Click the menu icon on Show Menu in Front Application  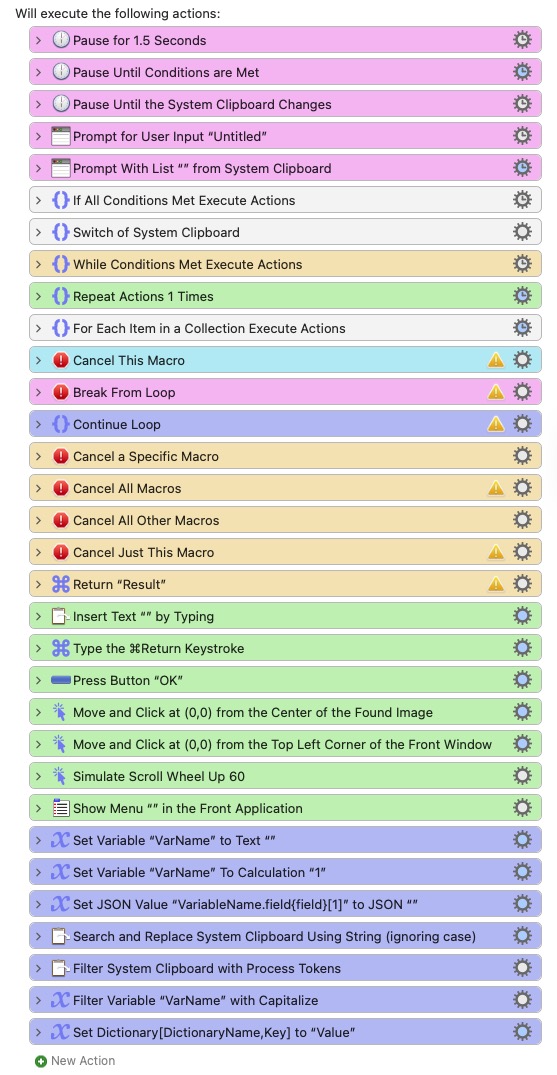coord(61,808)
